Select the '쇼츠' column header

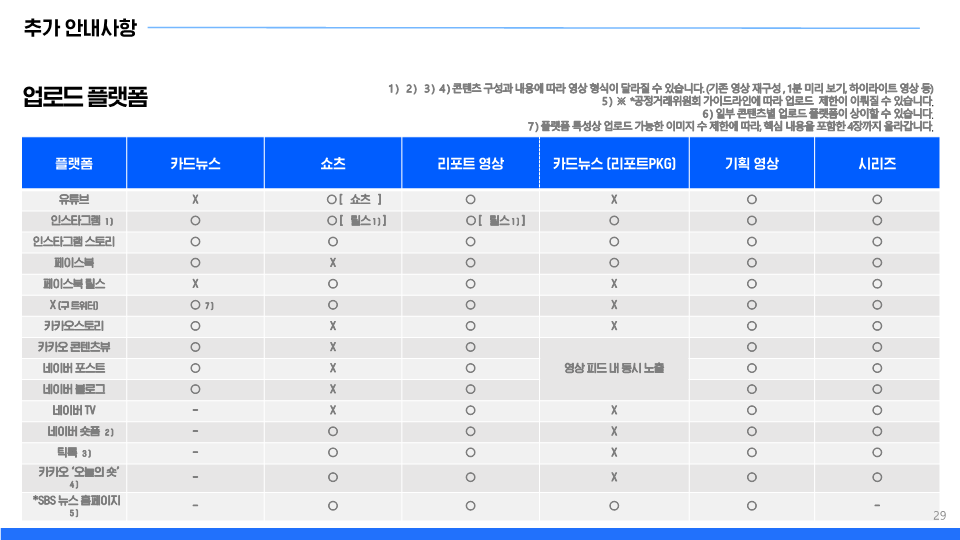333,163
